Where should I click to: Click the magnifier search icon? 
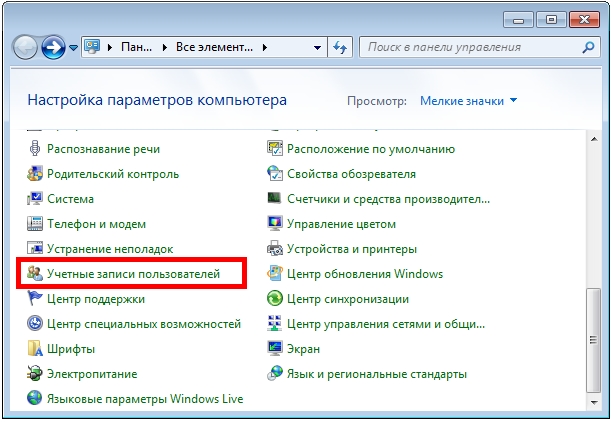[x=588, y=47]
